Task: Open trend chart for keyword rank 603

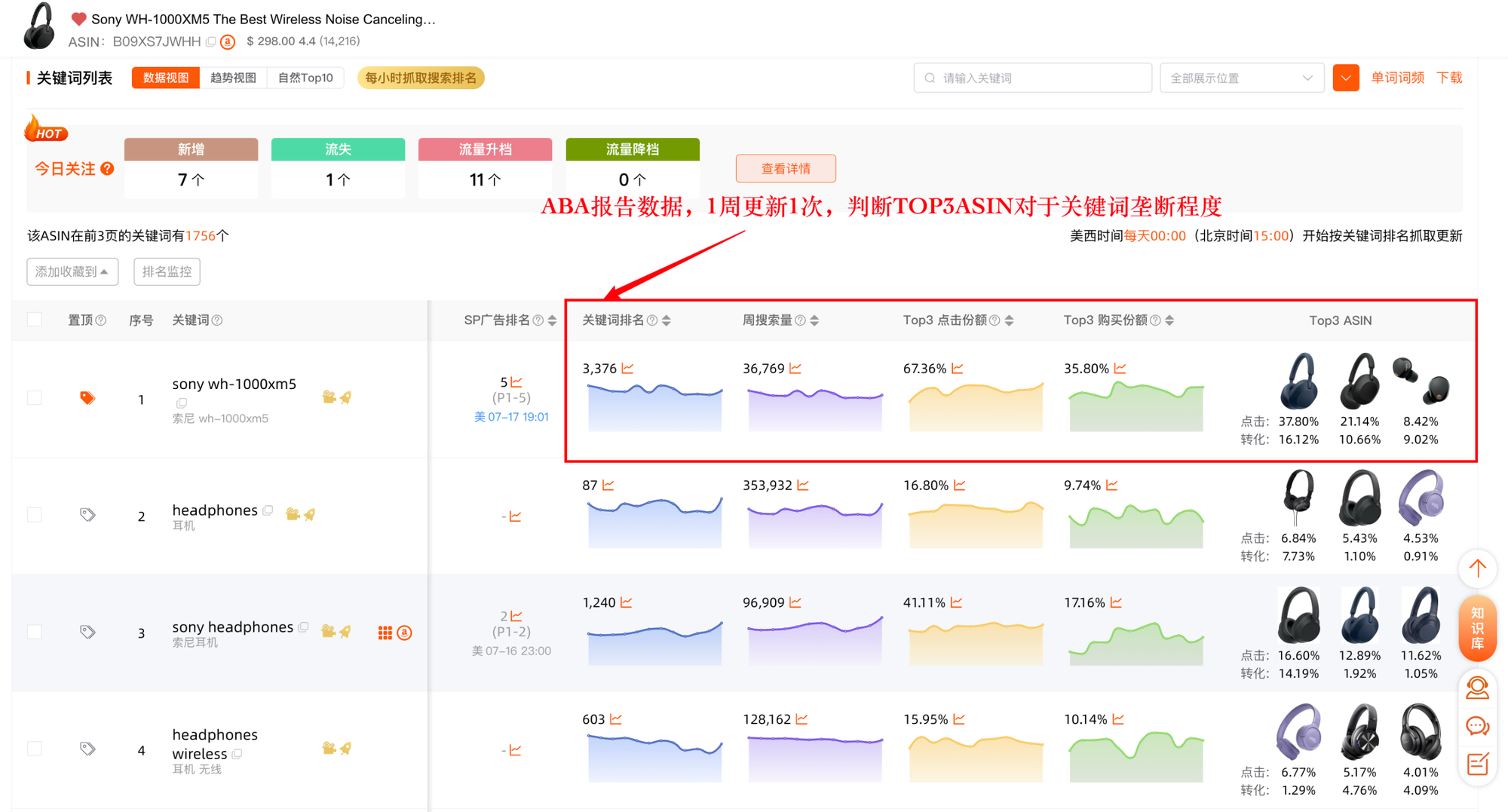Action: 616,719
